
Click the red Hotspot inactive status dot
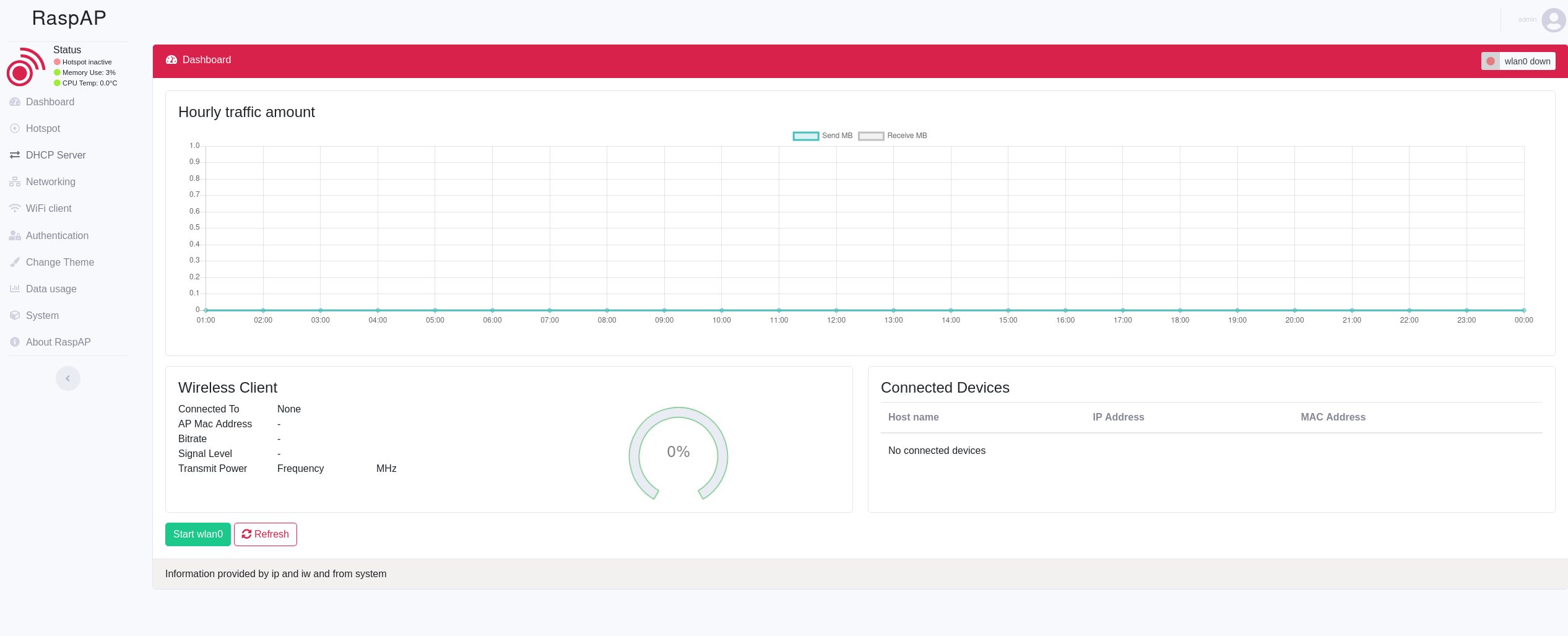tap(57, 62)
